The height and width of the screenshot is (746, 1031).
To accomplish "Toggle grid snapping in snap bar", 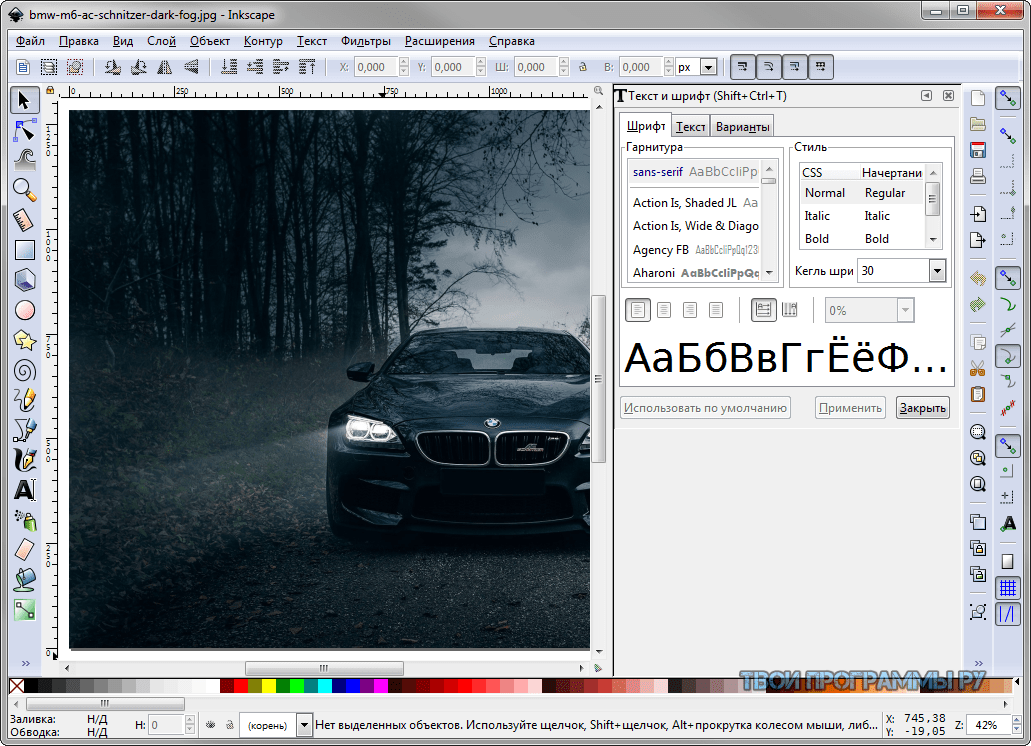I will pos(1007,588).
